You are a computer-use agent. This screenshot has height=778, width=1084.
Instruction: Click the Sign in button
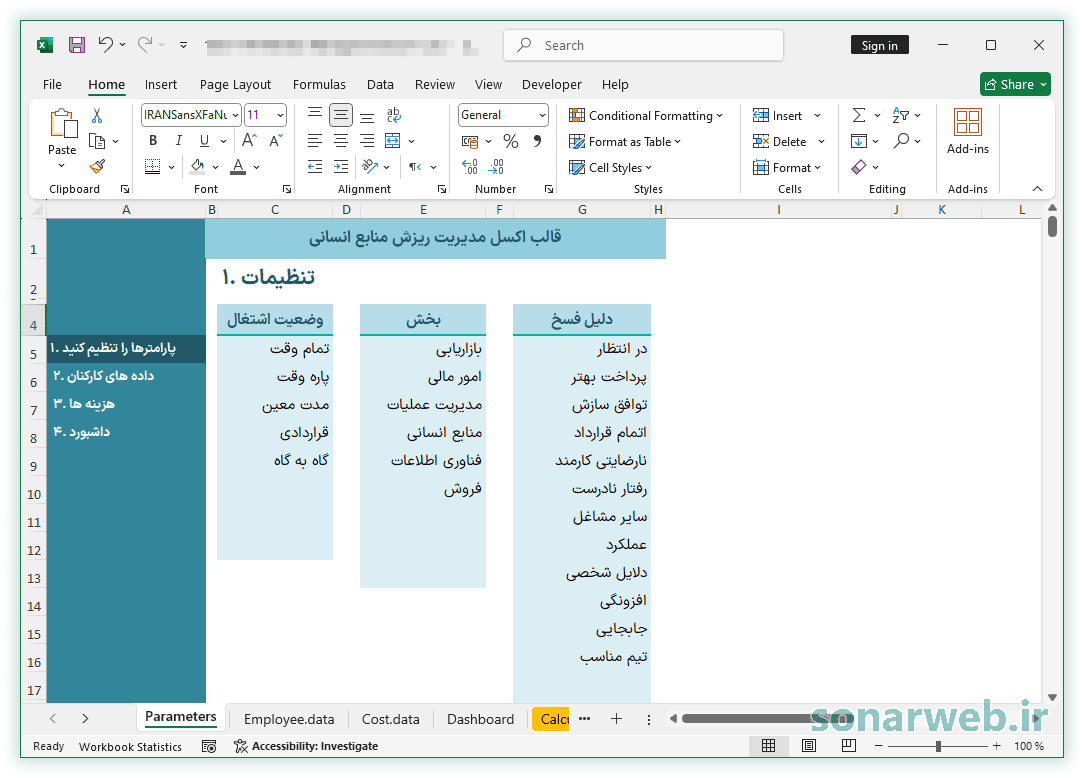[x=879, y=45]
